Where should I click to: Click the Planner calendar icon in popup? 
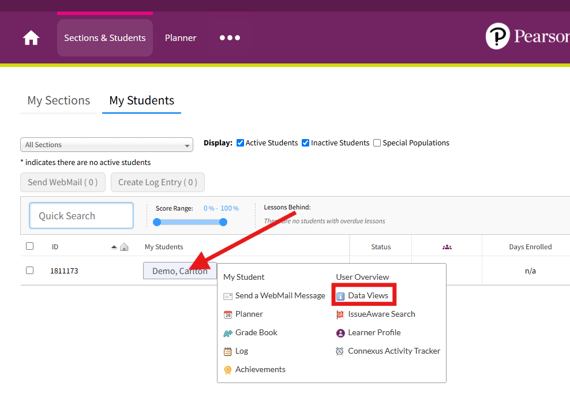[x=228, y=314]
